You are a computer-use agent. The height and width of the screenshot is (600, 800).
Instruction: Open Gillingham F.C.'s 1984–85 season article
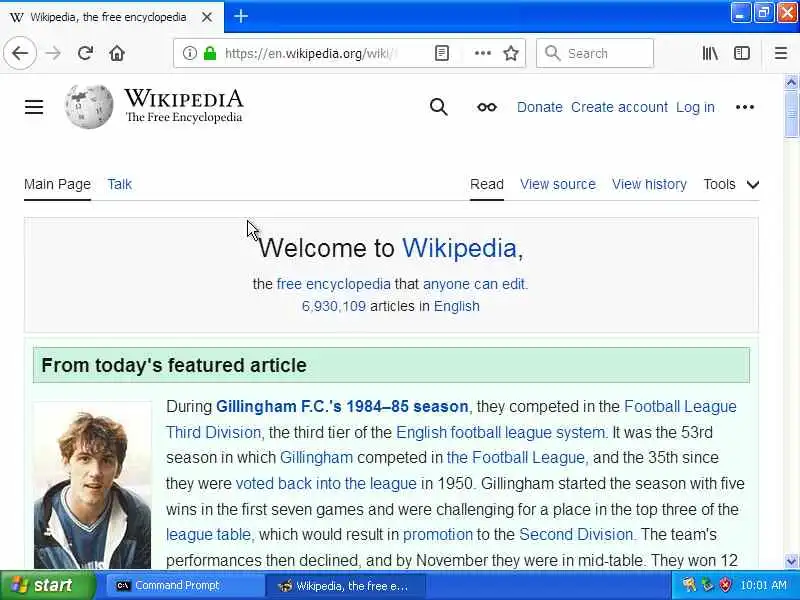click(342, 407)
